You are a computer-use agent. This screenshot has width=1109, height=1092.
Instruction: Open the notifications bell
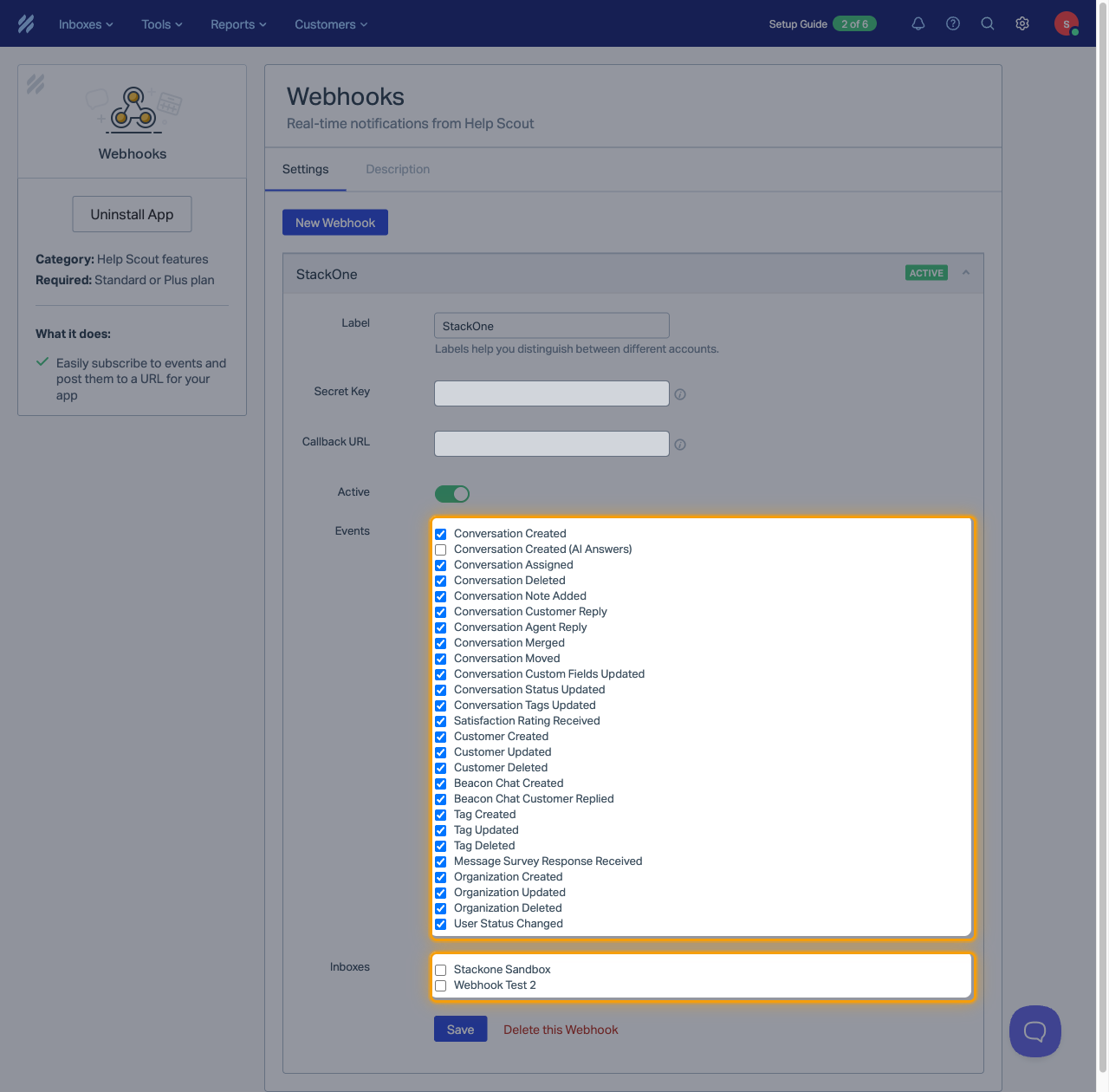click(x=918, y=24)
